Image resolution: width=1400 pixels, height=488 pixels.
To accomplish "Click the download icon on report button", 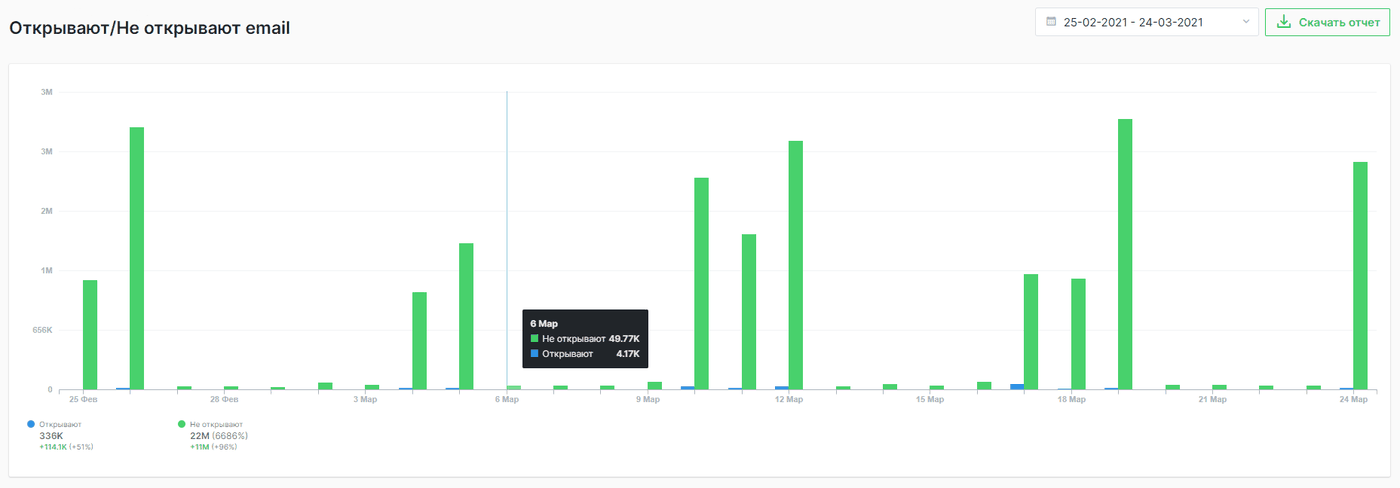I will coord(1284,21).
